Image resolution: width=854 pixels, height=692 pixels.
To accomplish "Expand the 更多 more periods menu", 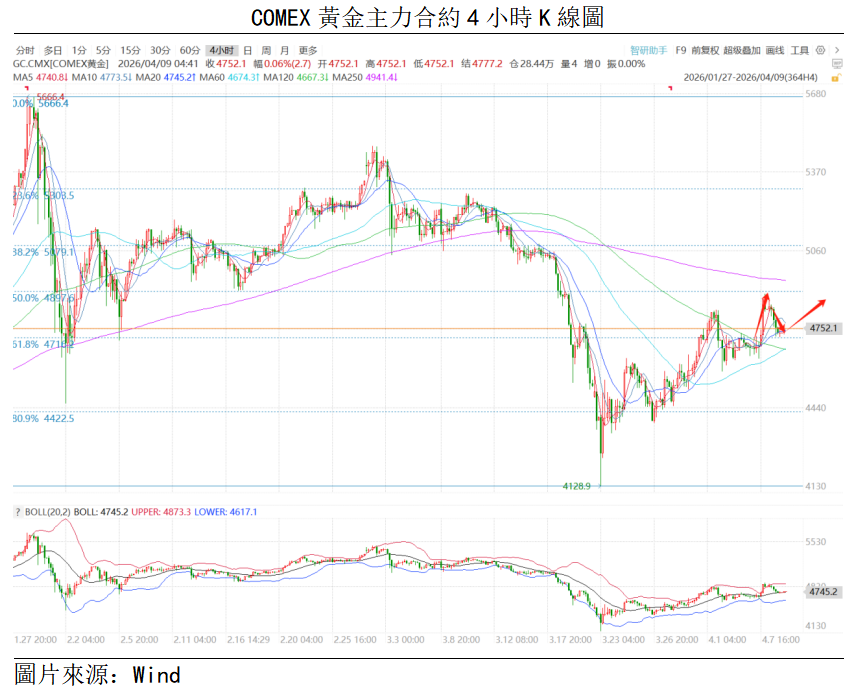I will tap(308, 50).
